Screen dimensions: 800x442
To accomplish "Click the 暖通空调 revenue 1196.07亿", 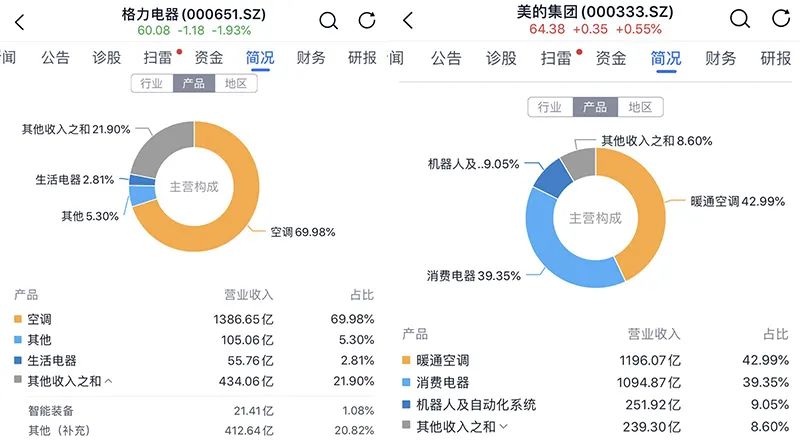I will (649, 360).
